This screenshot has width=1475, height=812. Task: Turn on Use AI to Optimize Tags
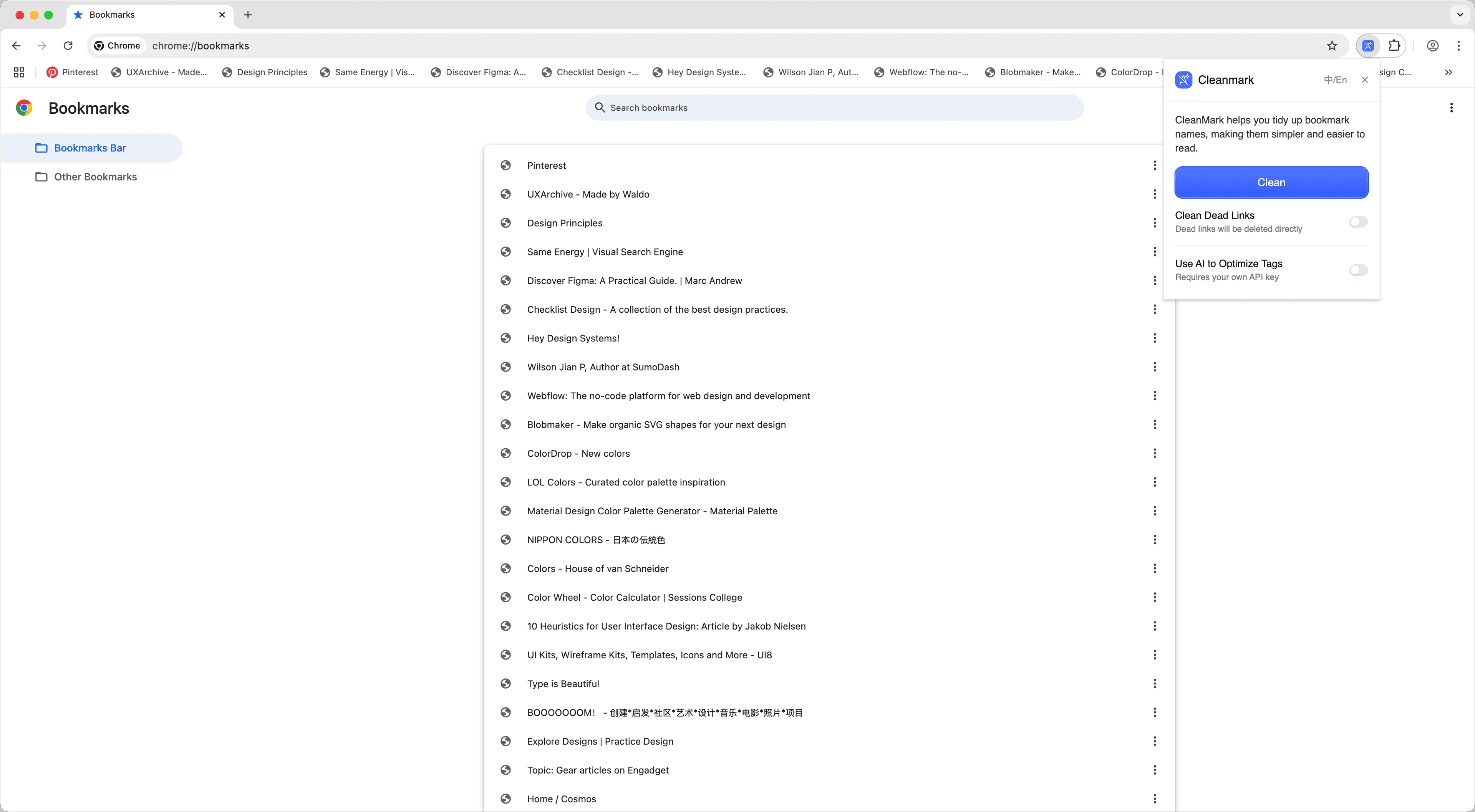coord(1358,270)
